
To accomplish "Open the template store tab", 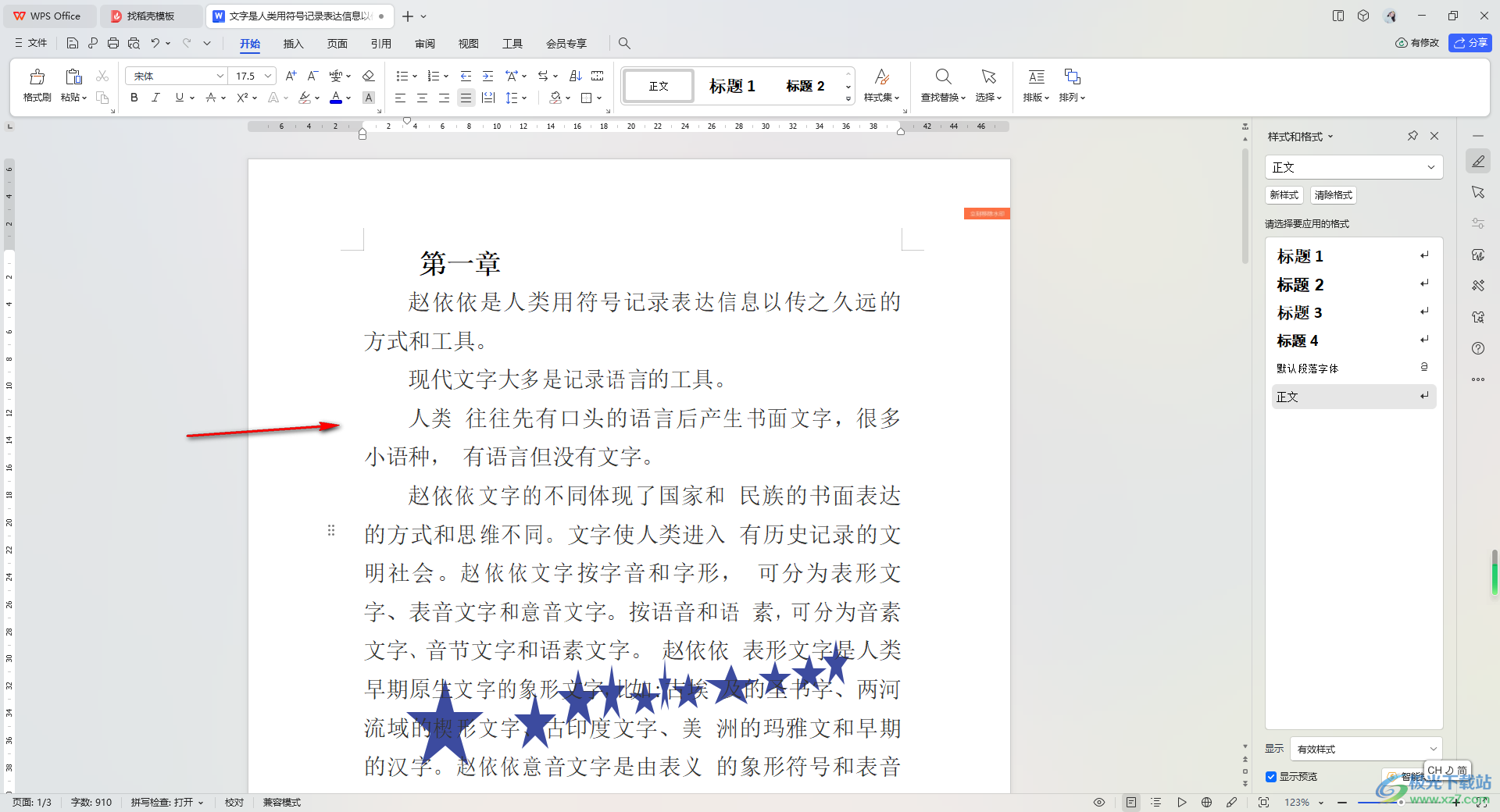I will click(151, 16).
